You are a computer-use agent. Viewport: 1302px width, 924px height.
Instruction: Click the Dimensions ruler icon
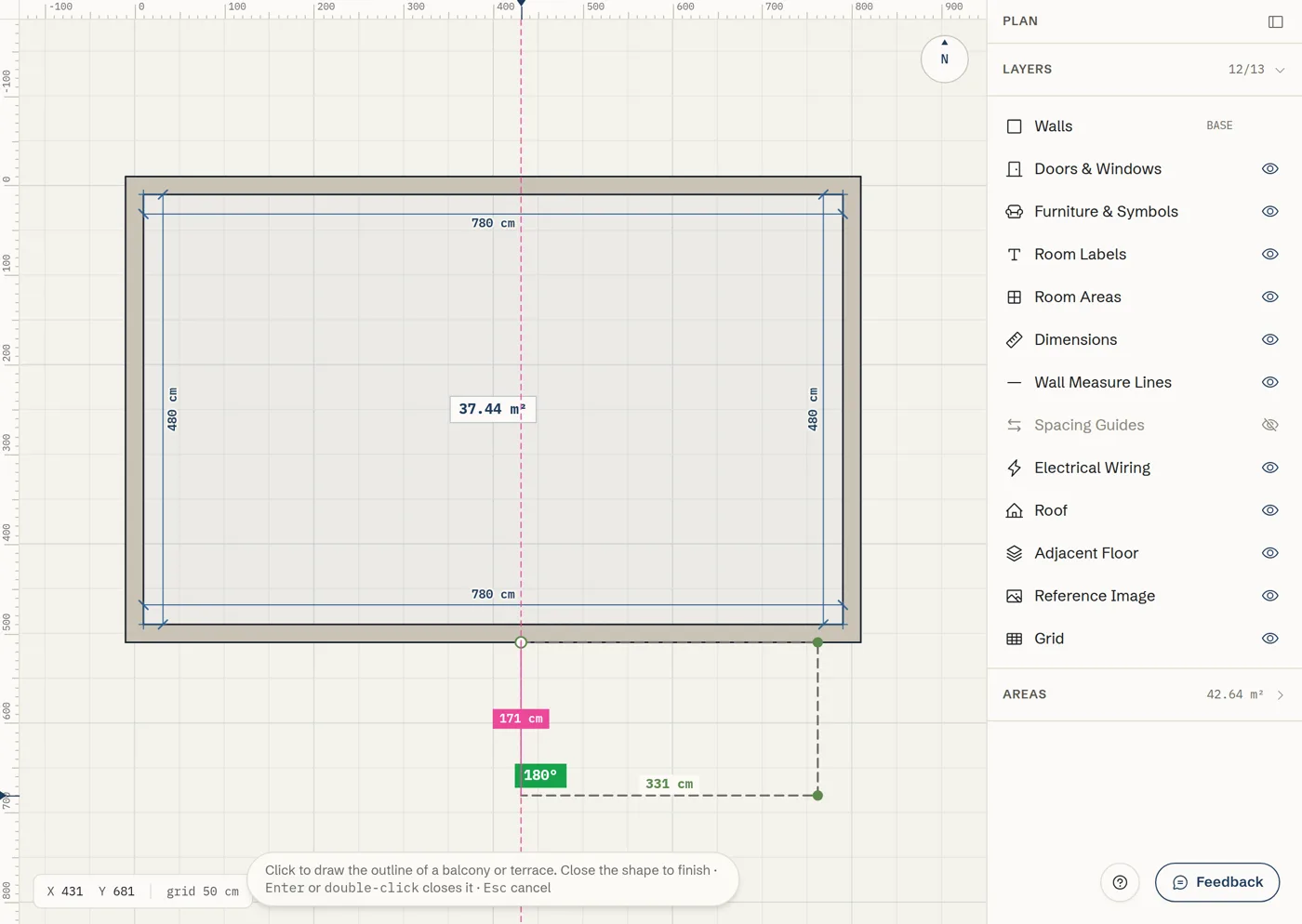[1014, 340]
